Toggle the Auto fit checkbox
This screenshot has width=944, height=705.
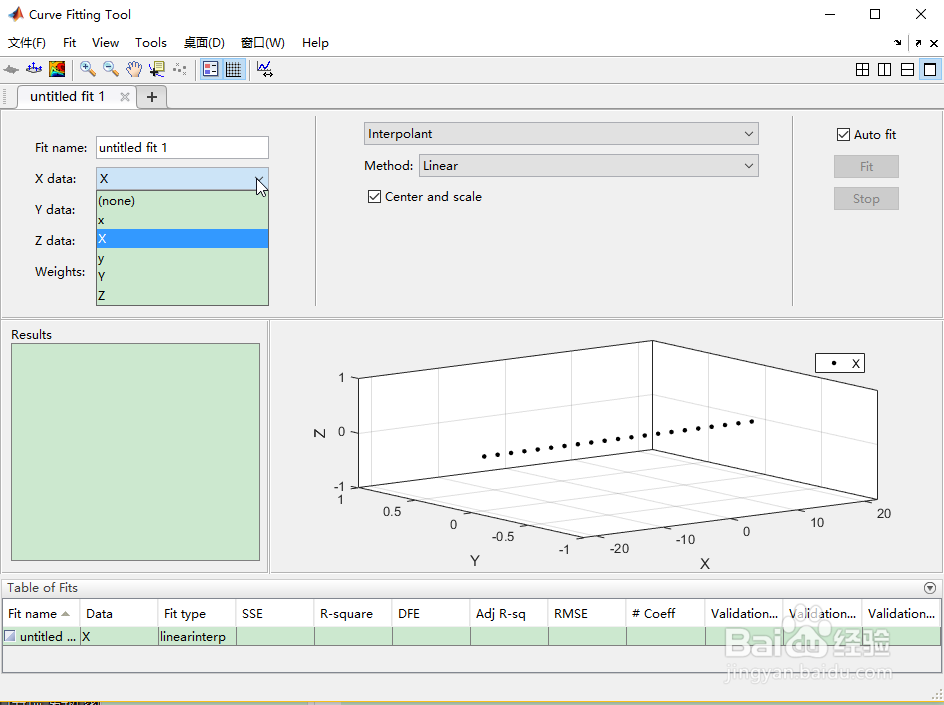tap(843, 135)
